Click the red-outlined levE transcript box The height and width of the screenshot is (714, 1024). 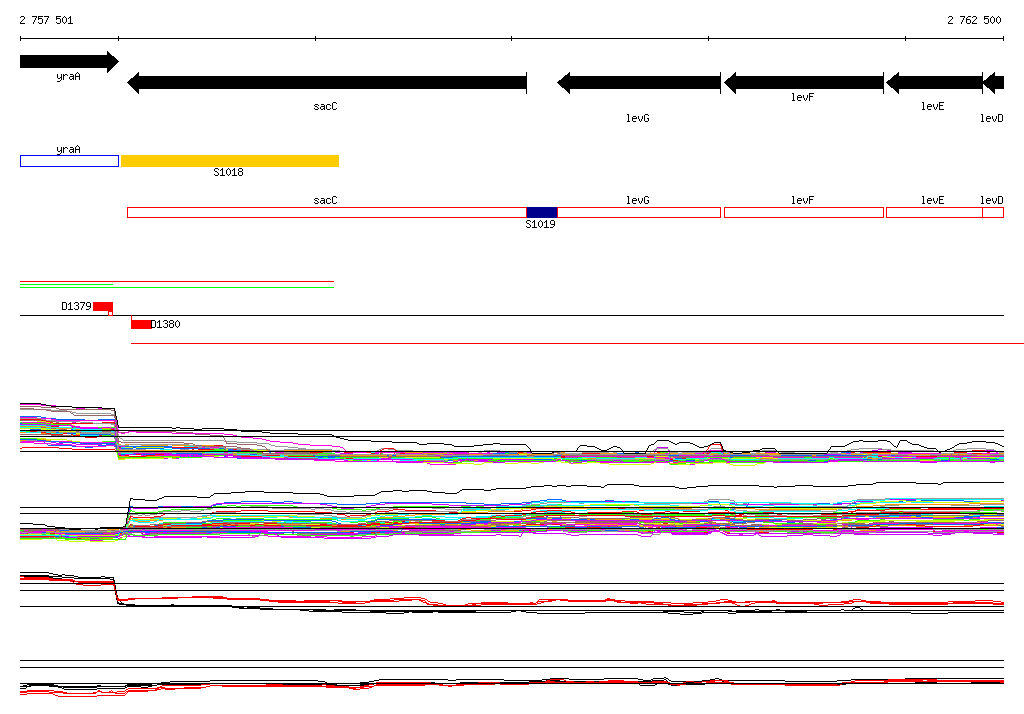tap(934, 212)
